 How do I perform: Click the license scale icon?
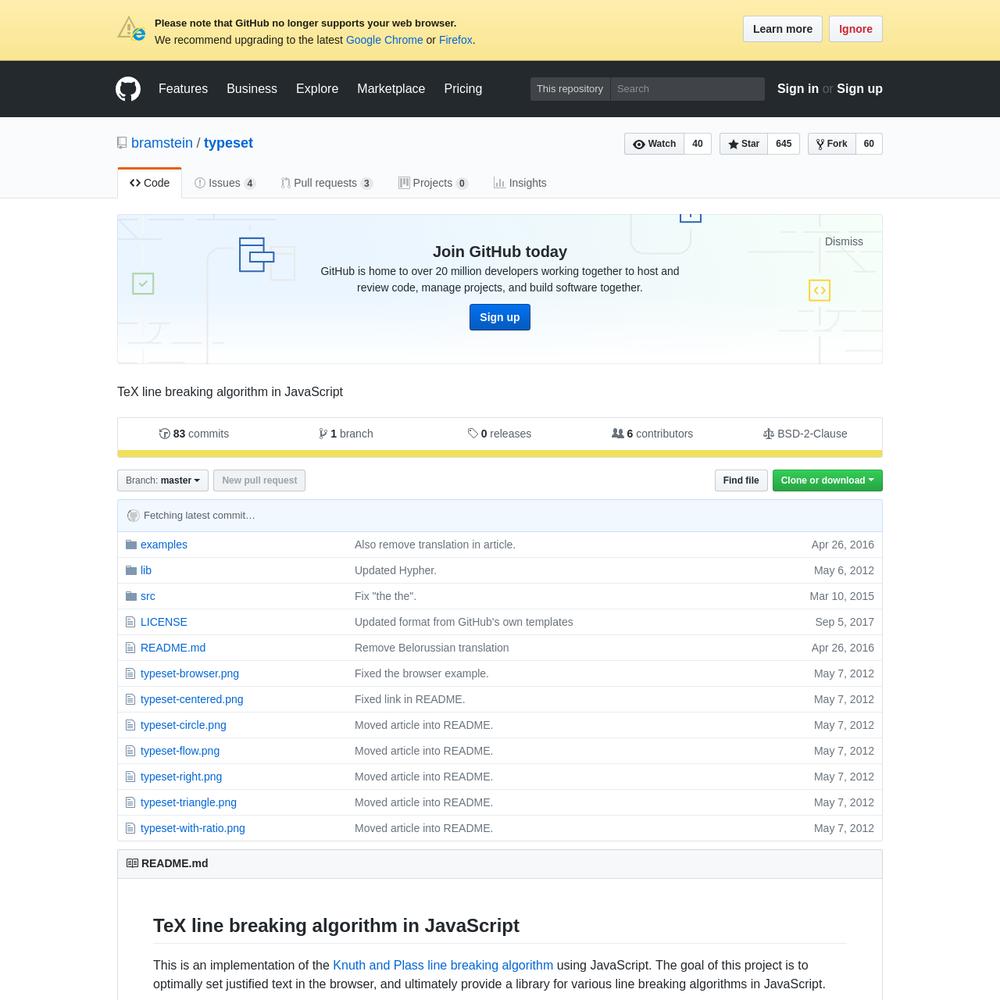(768, 434)
